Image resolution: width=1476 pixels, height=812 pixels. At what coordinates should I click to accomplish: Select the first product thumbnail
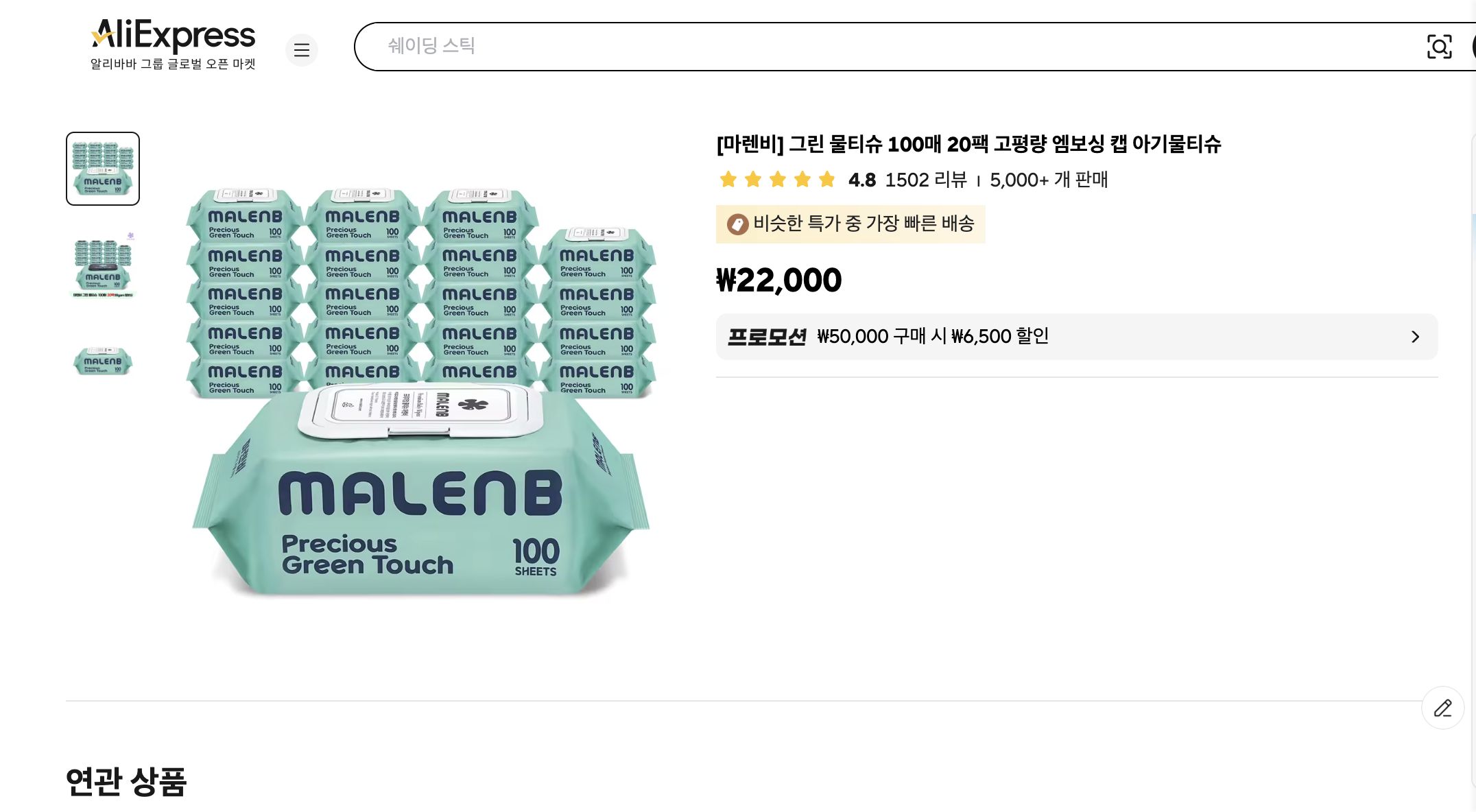pos(102,168)
